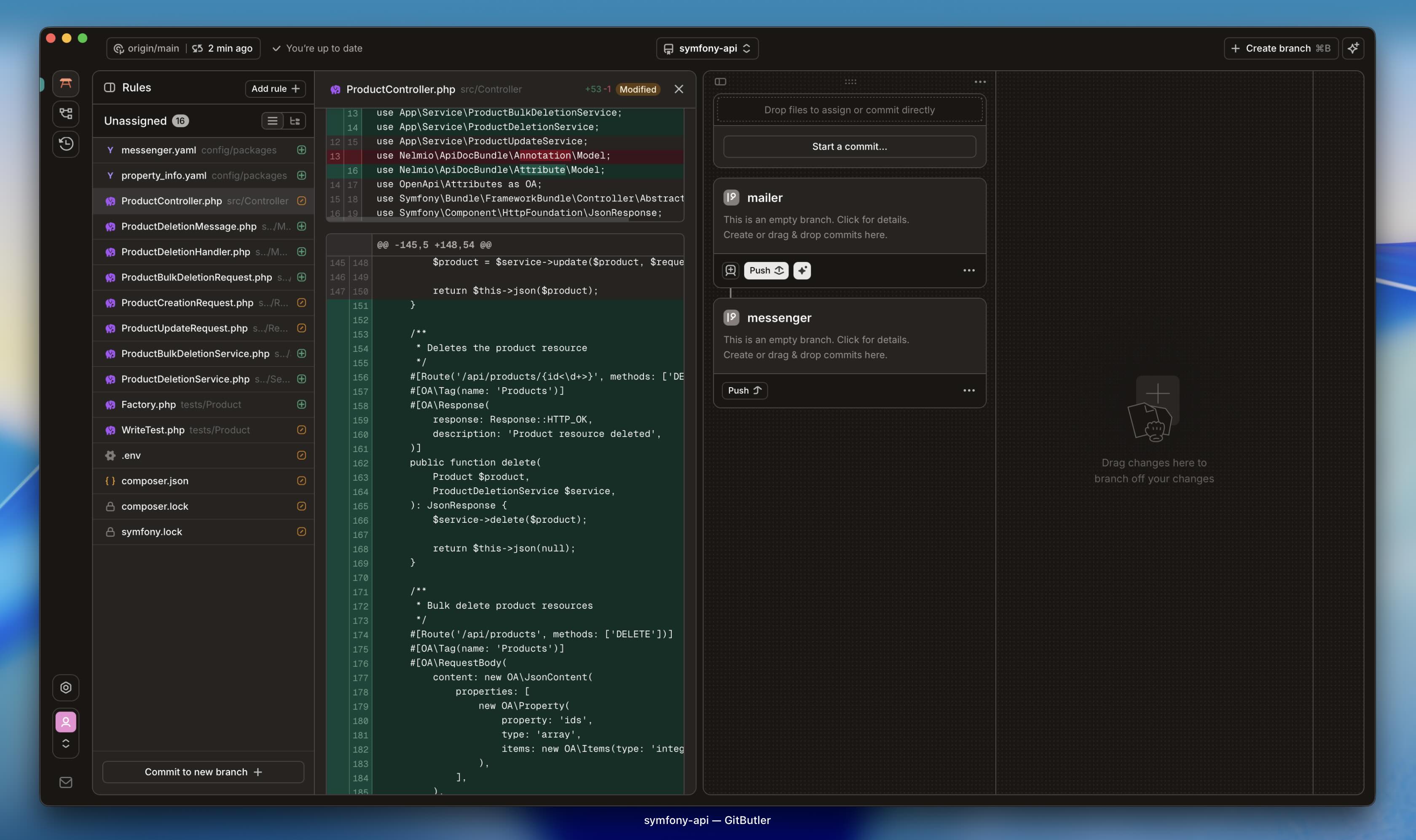Click the feedback mail icon
1416x840 pixels.
coord(66,782)
